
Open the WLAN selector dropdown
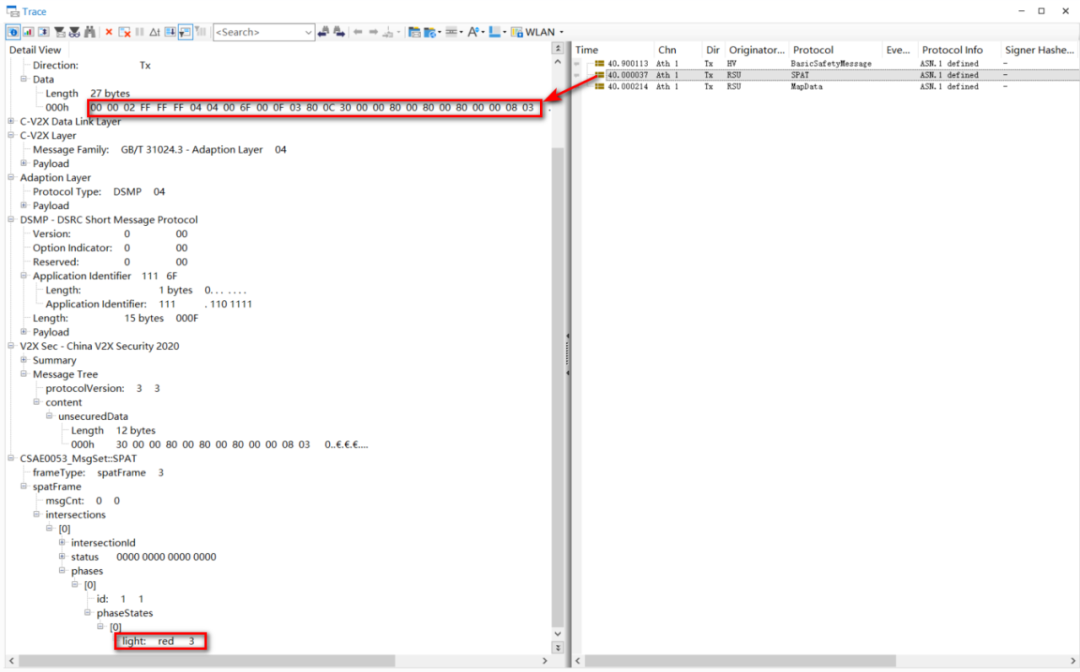point(538,32)
